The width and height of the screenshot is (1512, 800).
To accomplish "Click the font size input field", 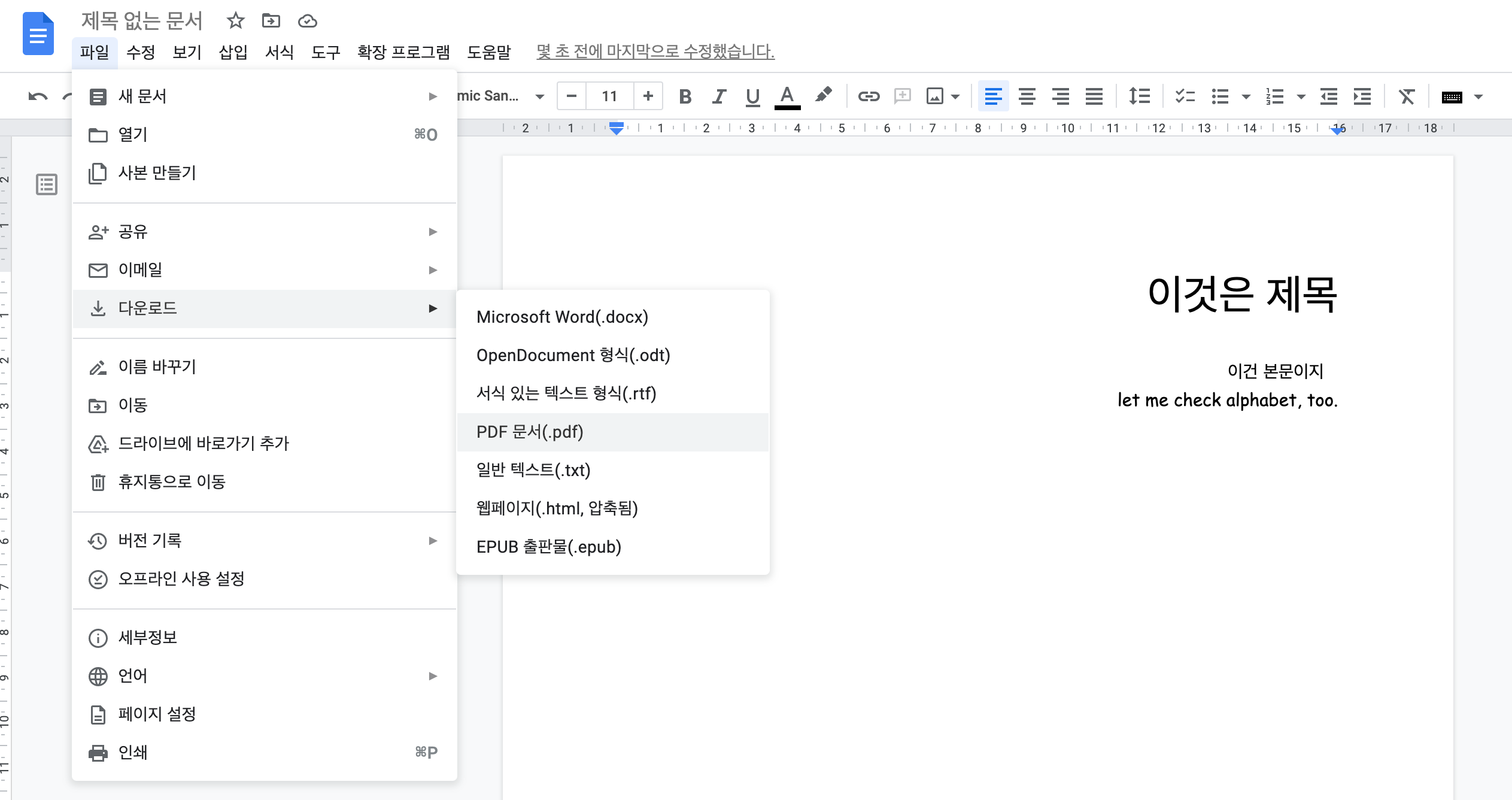I will point(609,96).
